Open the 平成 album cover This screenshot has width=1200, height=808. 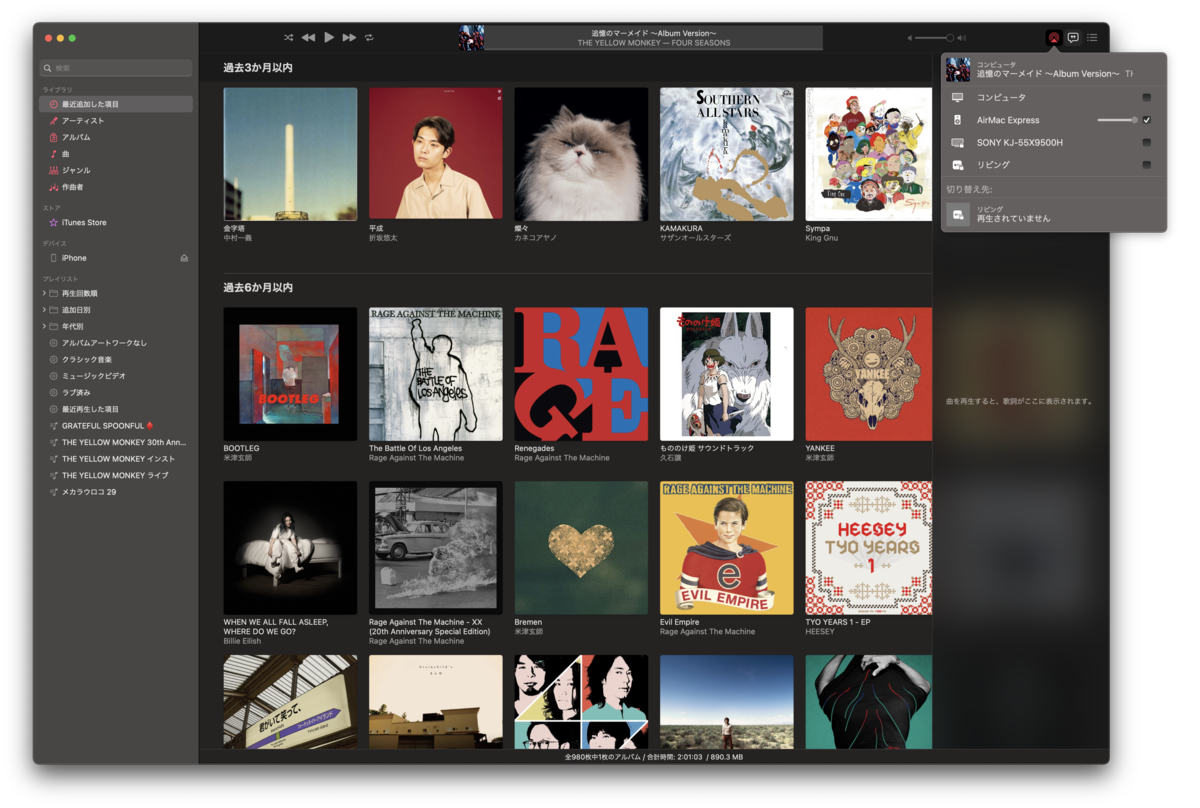click(x=436, y=154)
